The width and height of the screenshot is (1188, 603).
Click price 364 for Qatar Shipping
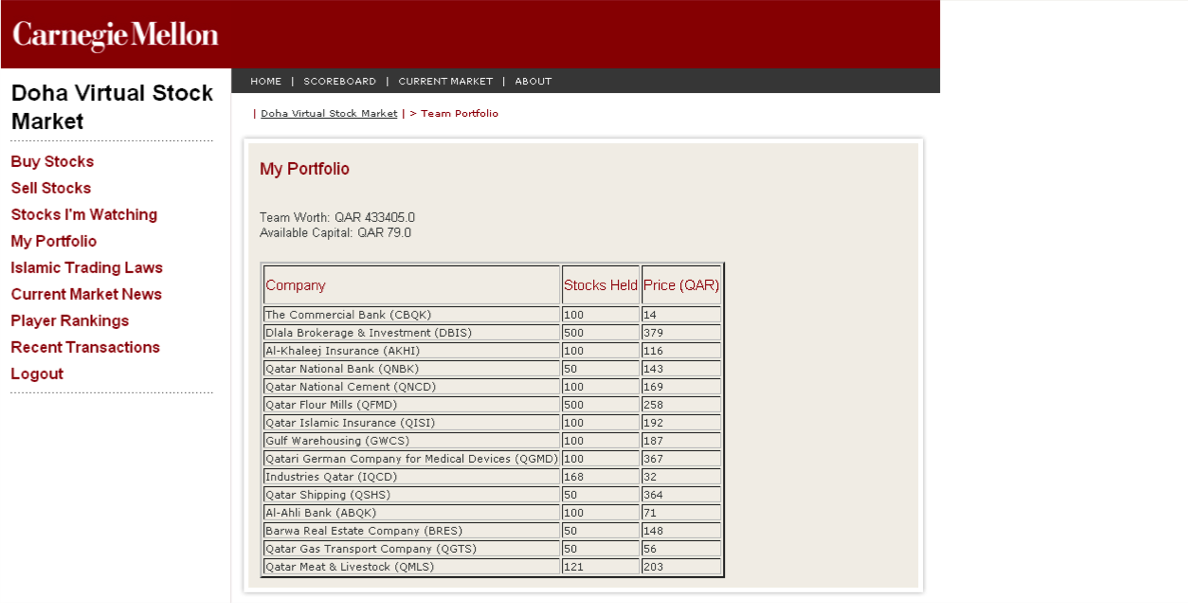click(681, 495)
